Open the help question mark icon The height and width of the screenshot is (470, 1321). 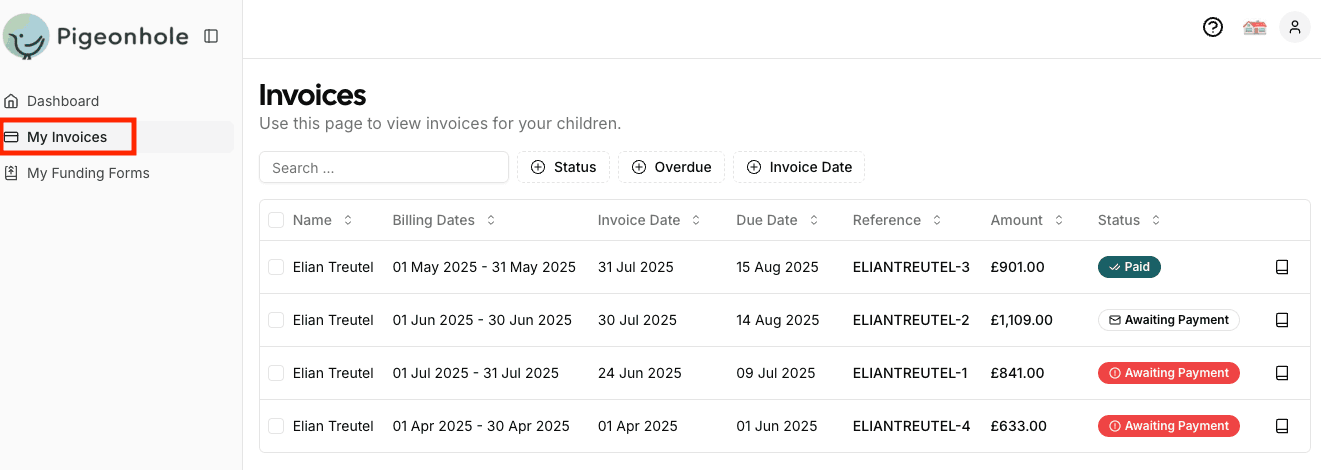click(x=1212, y=28)
